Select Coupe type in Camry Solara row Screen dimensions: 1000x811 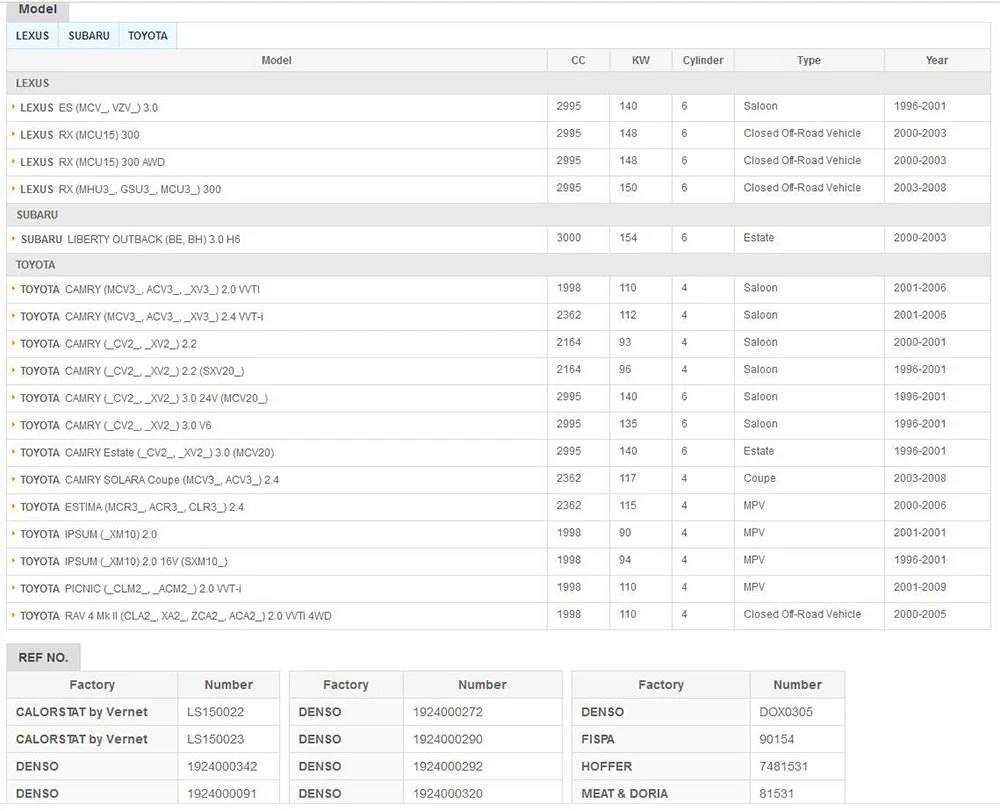760,478
